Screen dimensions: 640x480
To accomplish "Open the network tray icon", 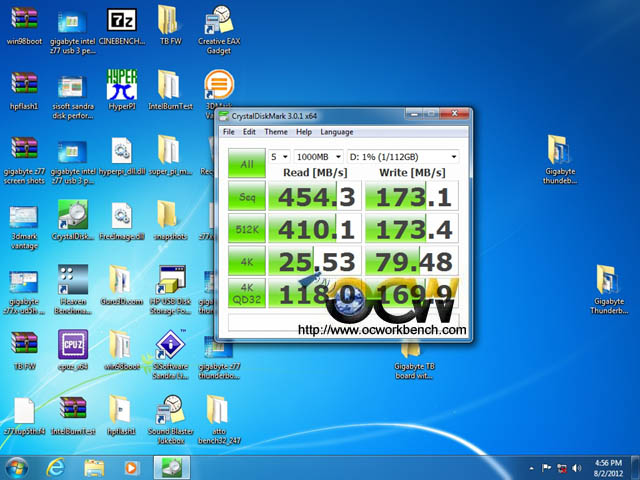I will tap(562, 468).
